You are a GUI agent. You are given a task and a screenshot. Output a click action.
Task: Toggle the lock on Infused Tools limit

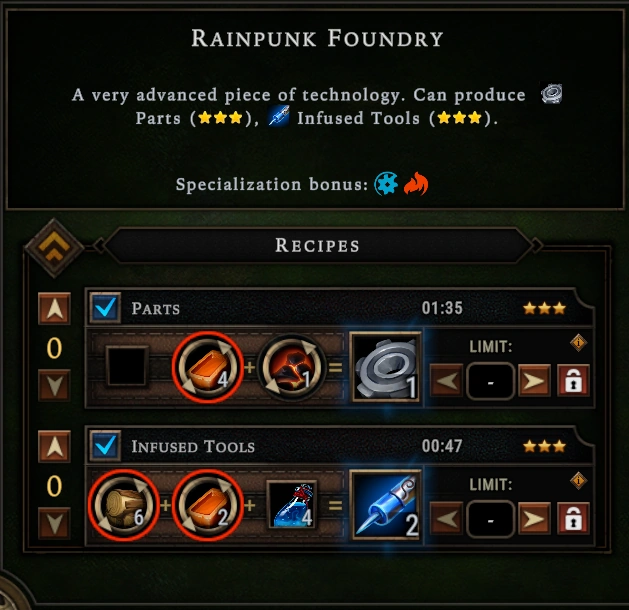573,518
